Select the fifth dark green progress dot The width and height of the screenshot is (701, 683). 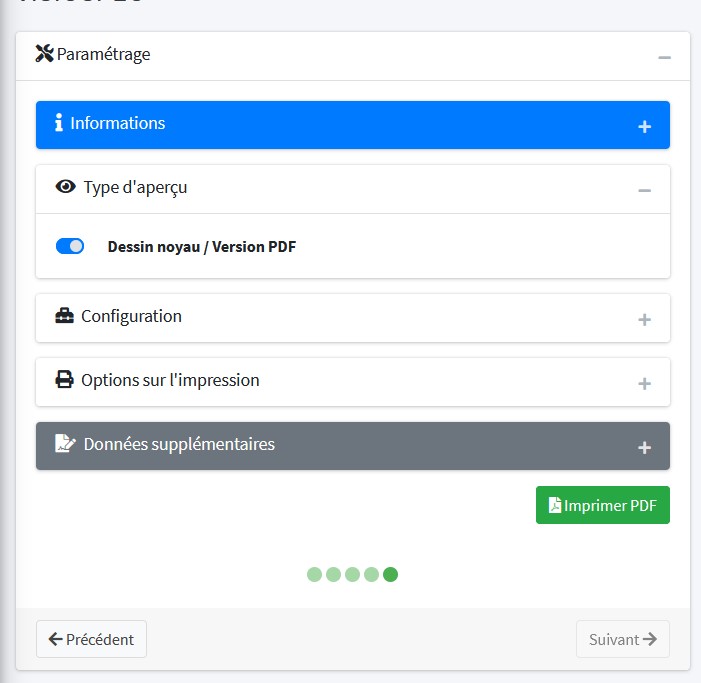tap(390, 574)
